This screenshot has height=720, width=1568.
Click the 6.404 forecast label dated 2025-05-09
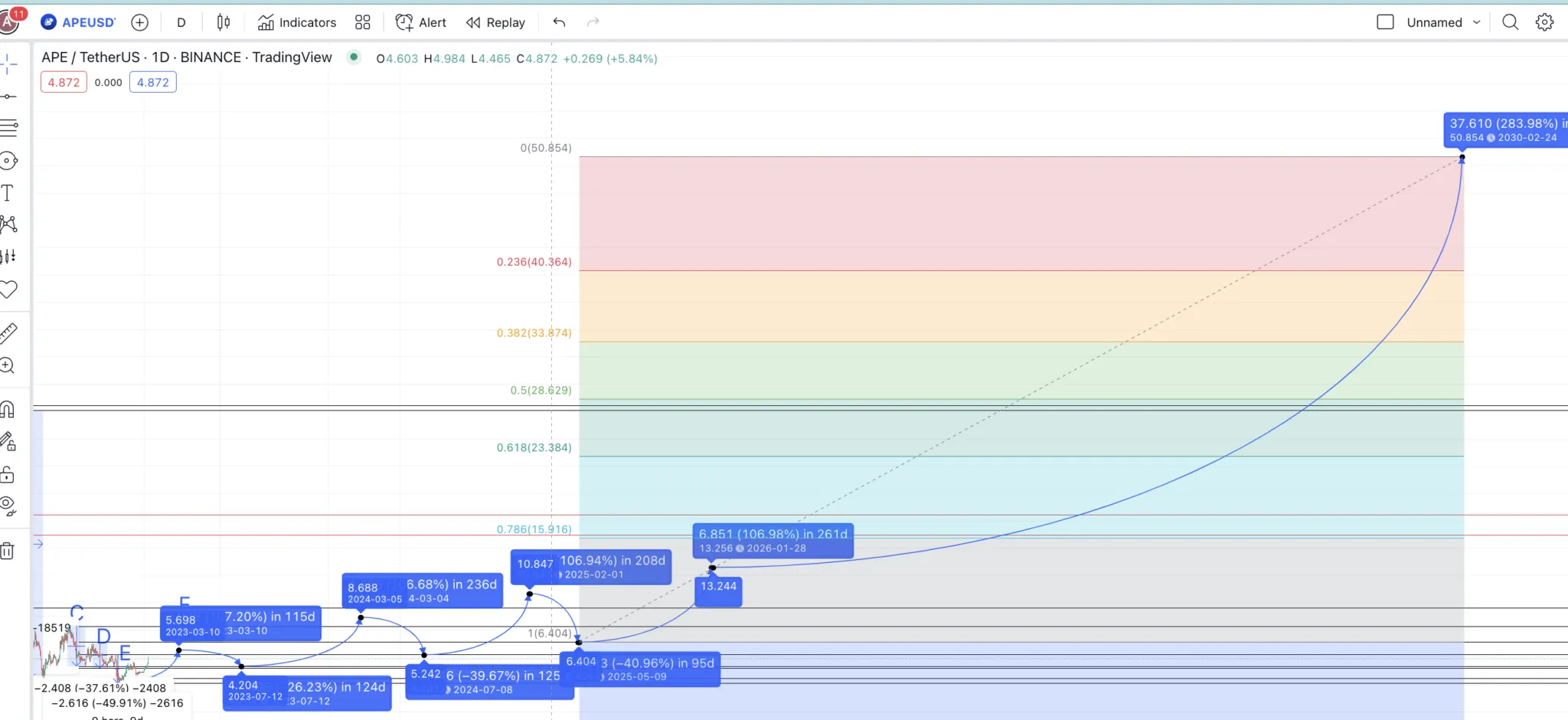click(x=640, y=669)
